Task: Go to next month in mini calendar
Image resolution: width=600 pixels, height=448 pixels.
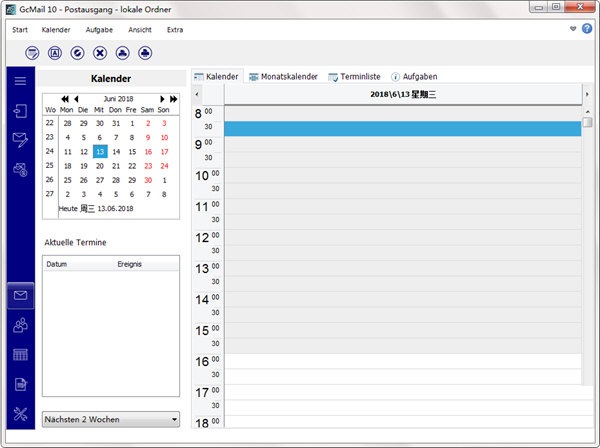Action: (162, 99)
